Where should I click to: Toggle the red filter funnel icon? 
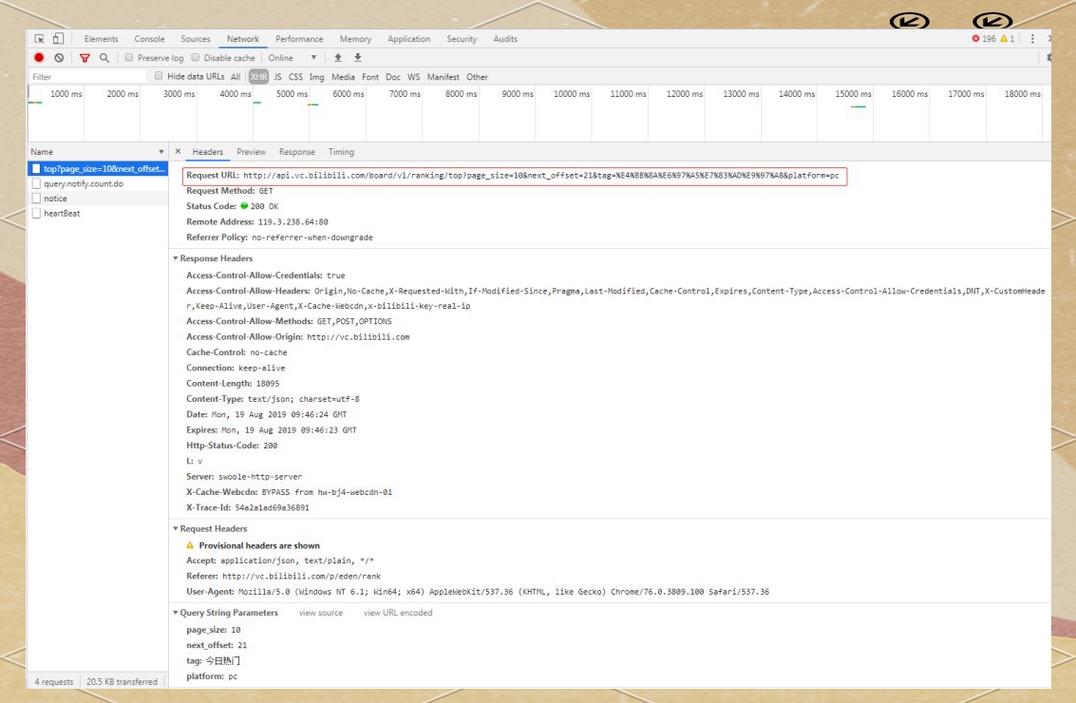click(x=85, y=58)
